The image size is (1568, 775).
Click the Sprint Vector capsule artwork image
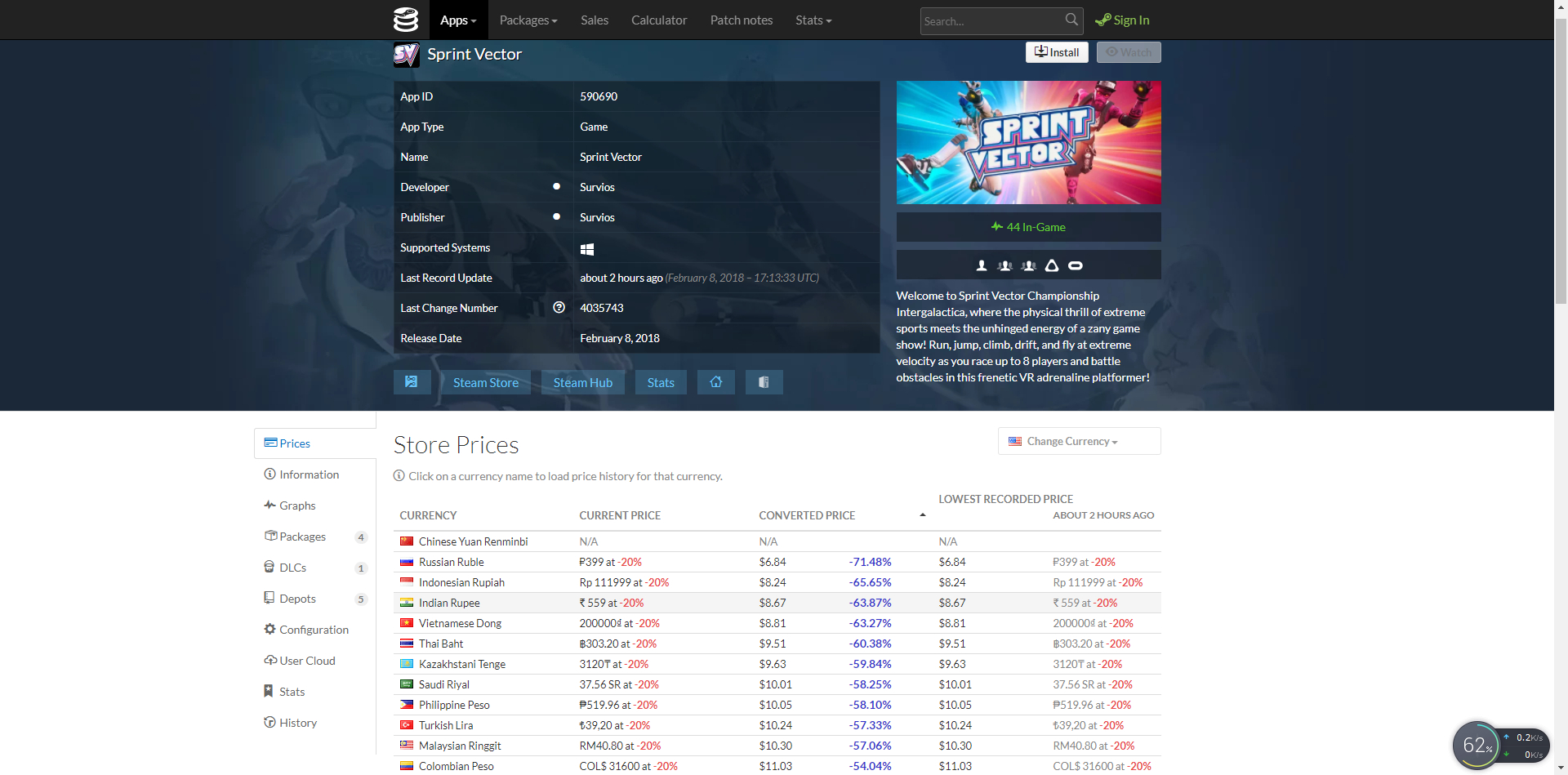point(1028,142)
